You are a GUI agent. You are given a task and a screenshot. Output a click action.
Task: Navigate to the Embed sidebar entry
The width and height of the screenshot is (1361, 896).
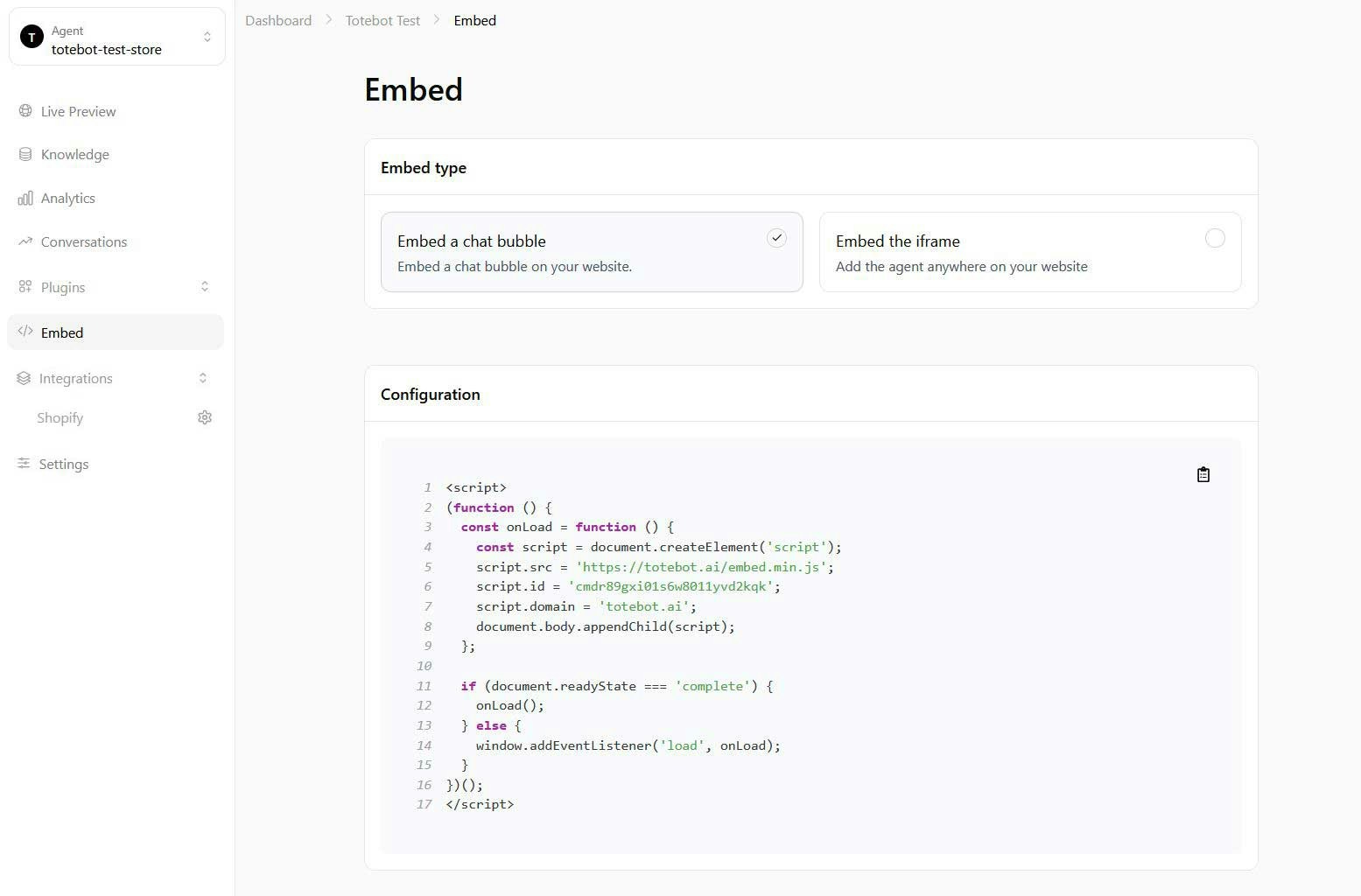point(61,332)
